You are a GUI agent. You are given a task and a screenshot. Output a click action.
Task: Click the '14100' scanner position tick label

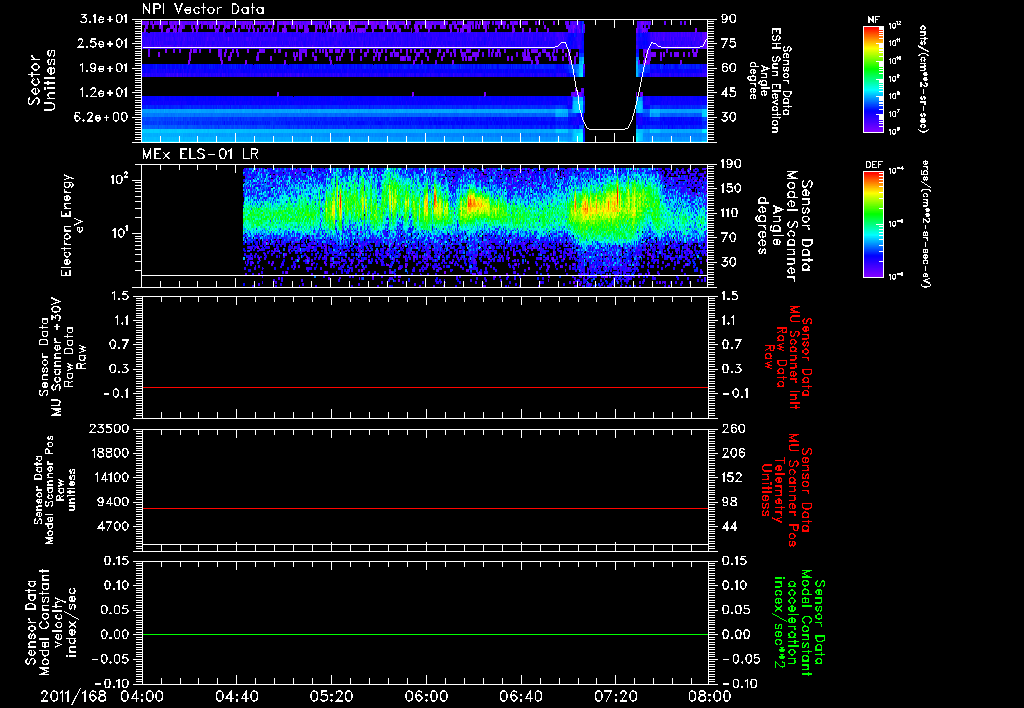coord(110,477)
